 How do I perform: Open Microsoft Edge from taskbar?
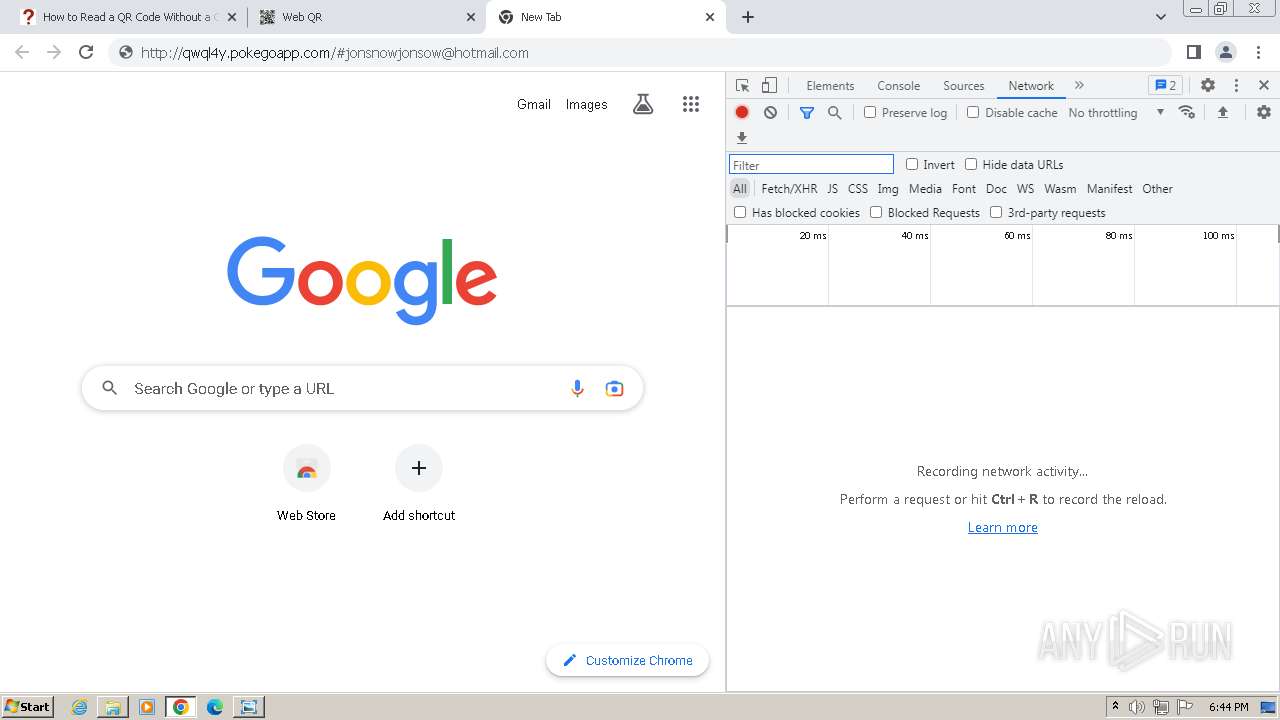(215, 707)
